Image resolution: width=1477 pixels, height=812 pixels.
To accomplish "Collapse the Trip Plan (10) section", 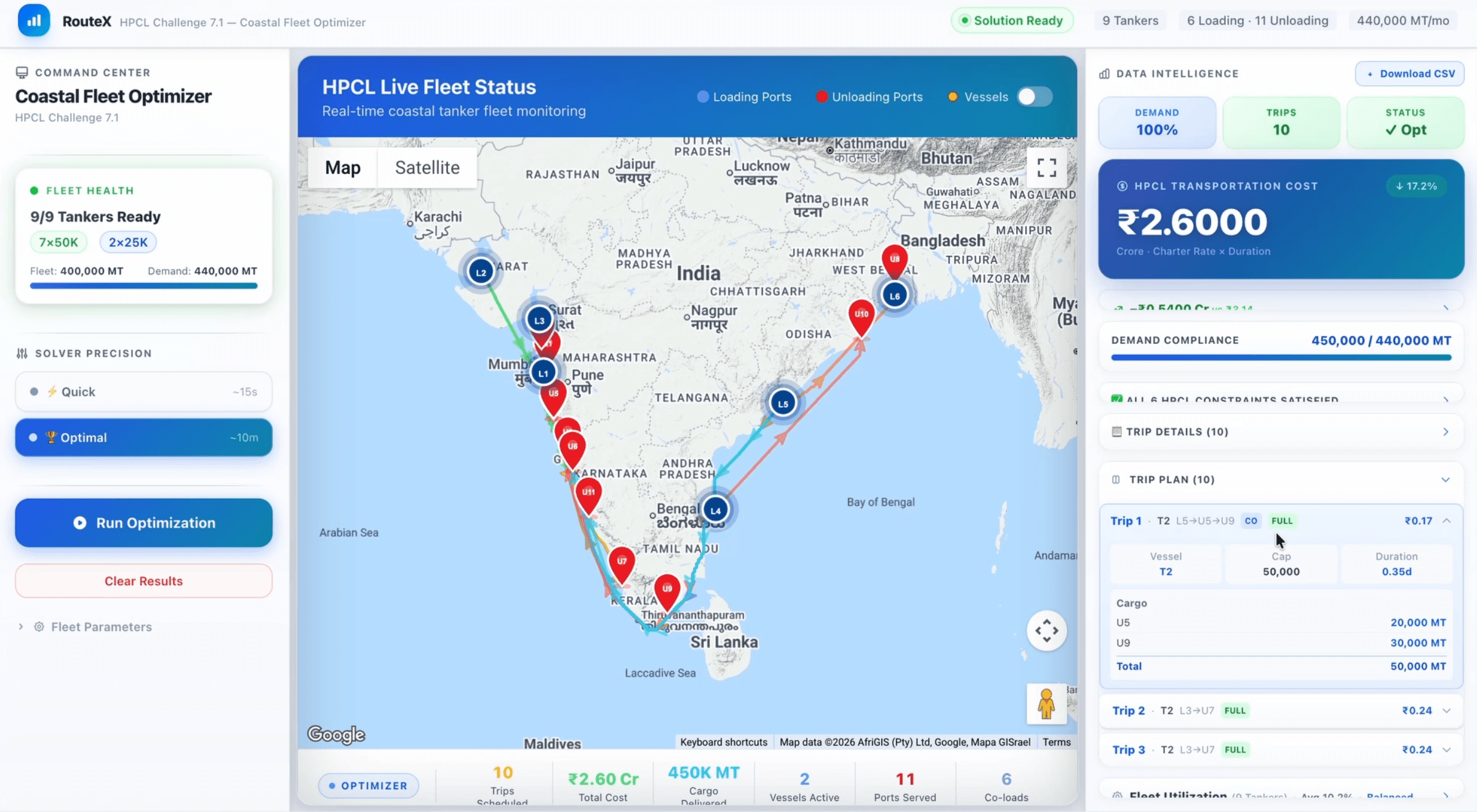I will click(1281, 479).
